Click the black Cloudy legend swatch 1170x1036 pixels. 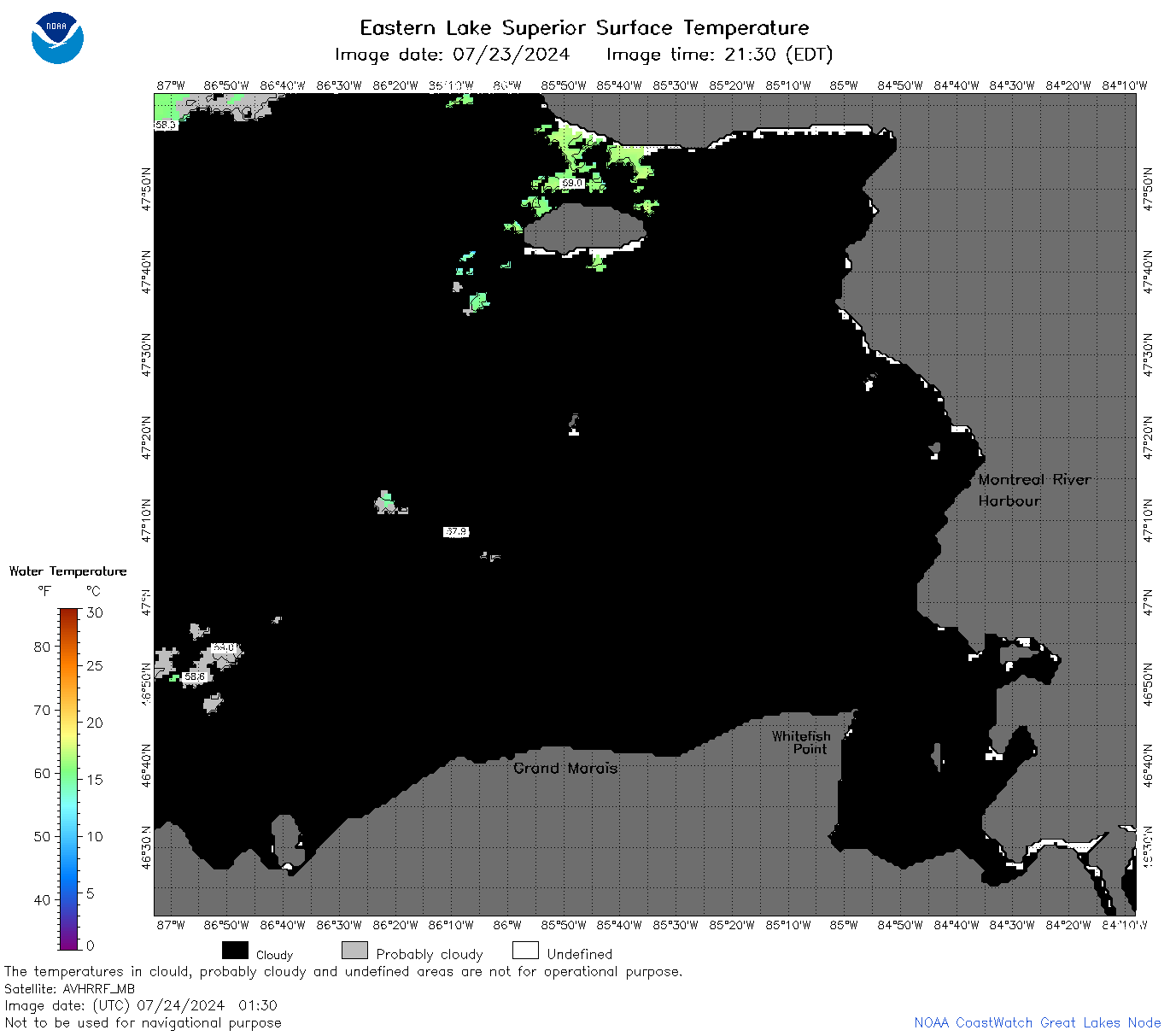pos(235,951)
